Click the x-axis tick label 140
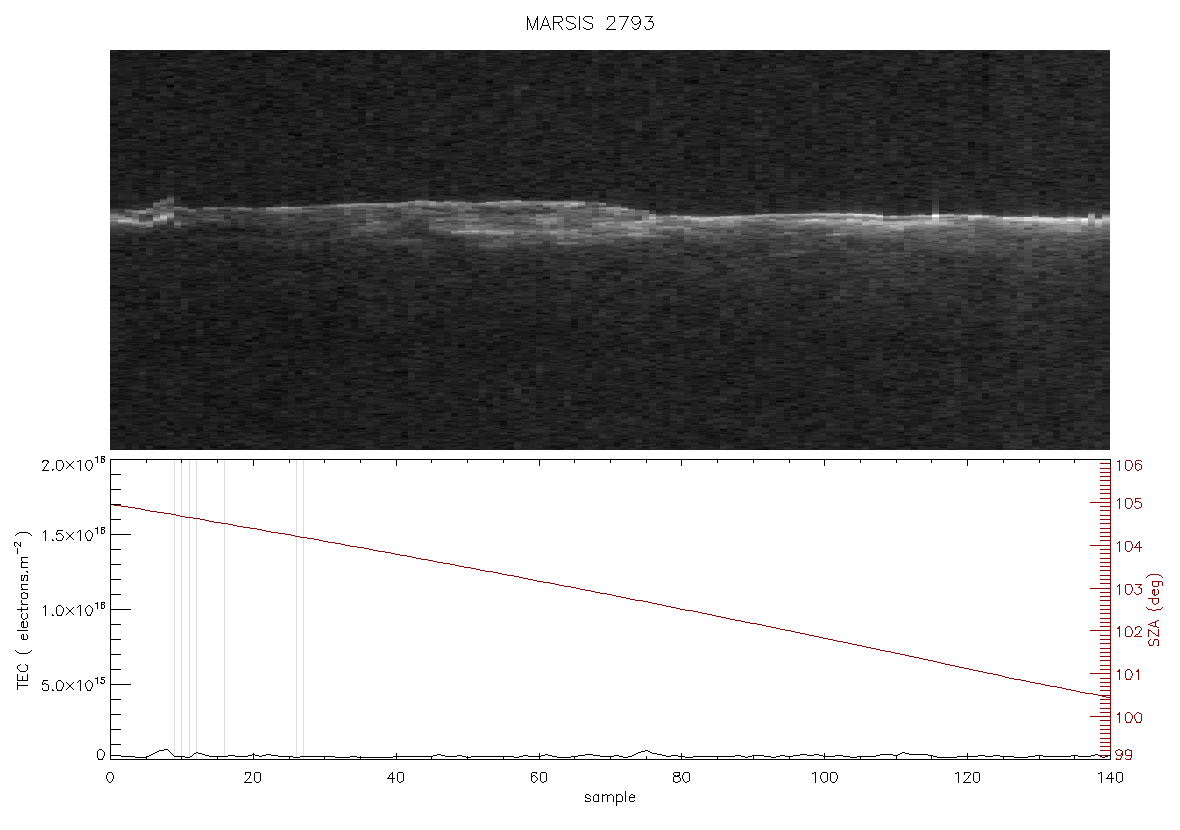 [1109, 777]
